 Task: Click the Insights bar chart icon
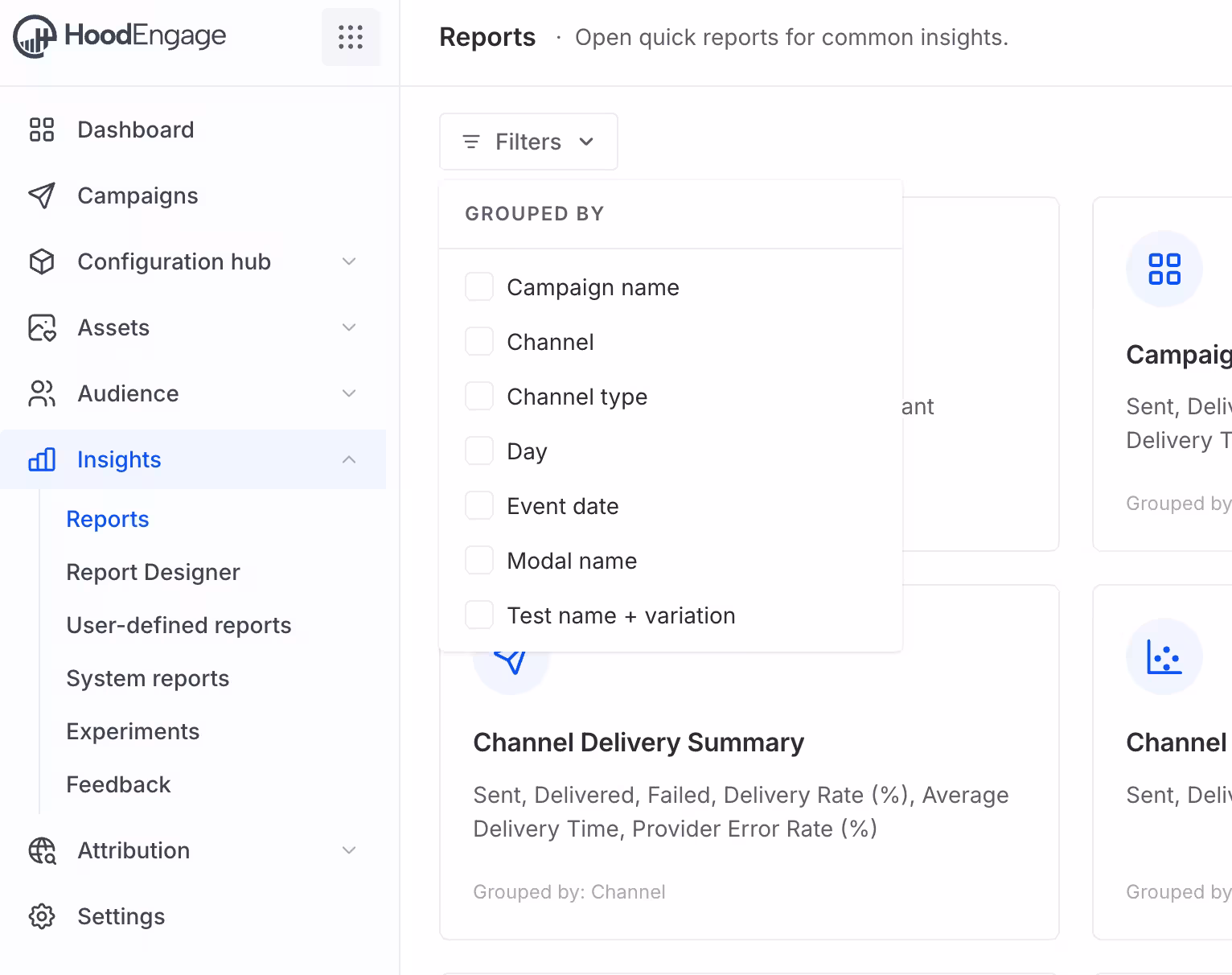click(42, 459)
